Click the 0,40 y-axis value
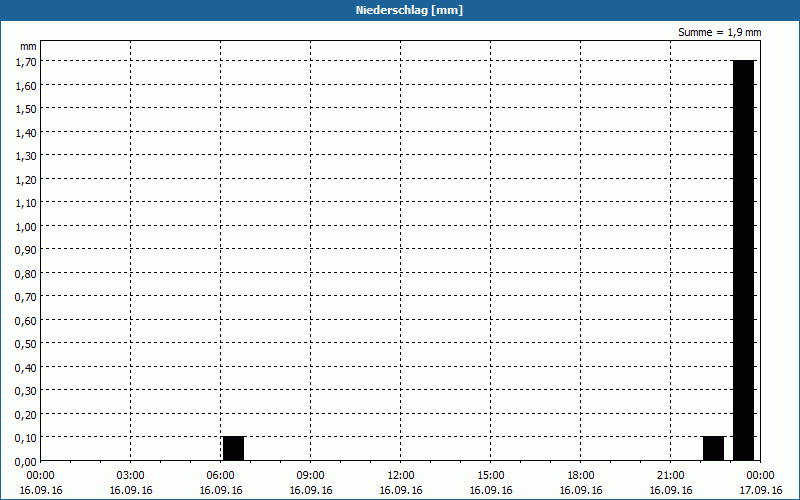The height and width of the screenshot is (500, 800). 26,368
